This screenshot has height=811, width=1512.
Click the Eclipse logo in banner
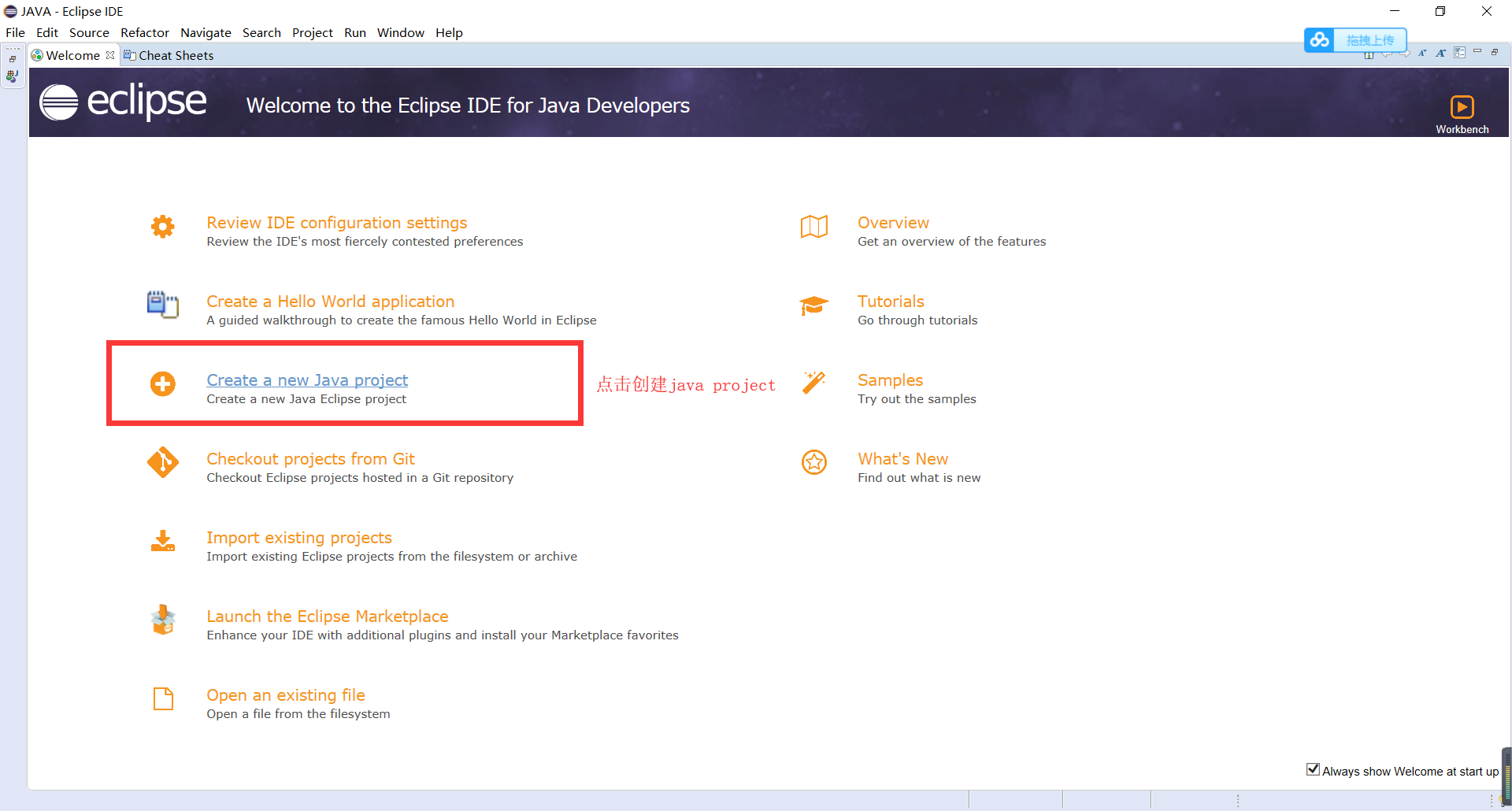tap(123, 102)
